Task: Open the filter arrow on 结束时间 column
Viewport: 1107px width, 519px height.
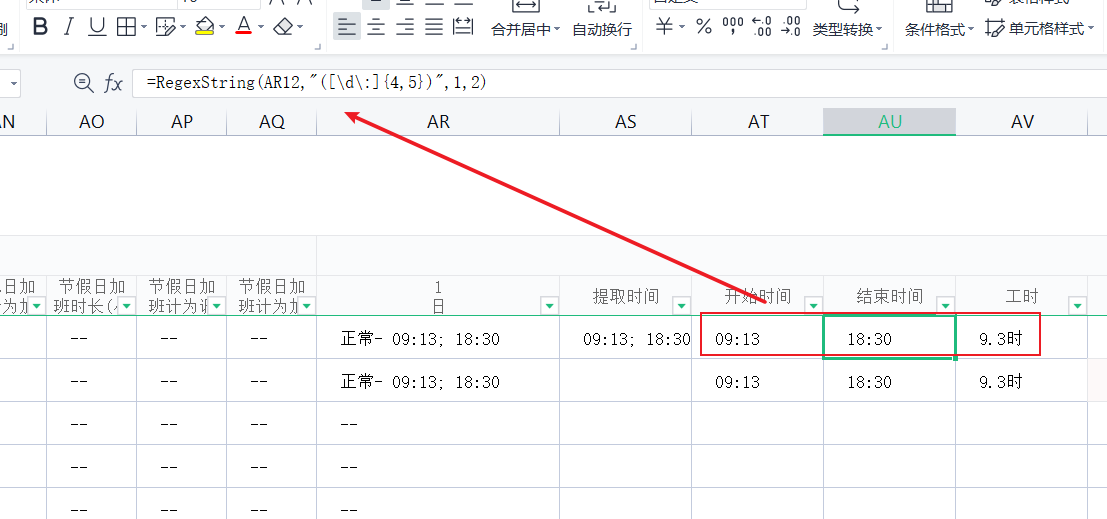Action: tap(945, 306)
